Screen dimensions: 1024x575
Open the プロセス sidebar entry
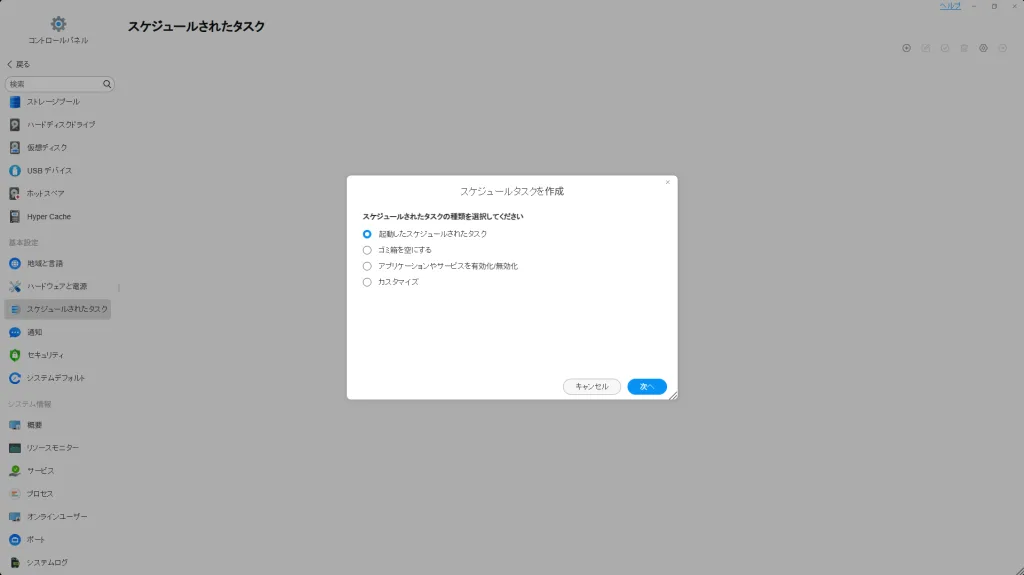tap(57, 493)
